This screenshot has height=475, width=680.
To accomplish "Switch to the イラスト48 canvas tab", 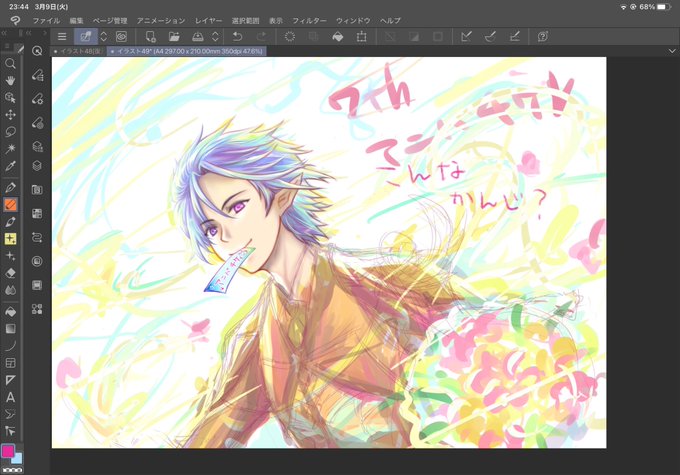I will (78, 51).
